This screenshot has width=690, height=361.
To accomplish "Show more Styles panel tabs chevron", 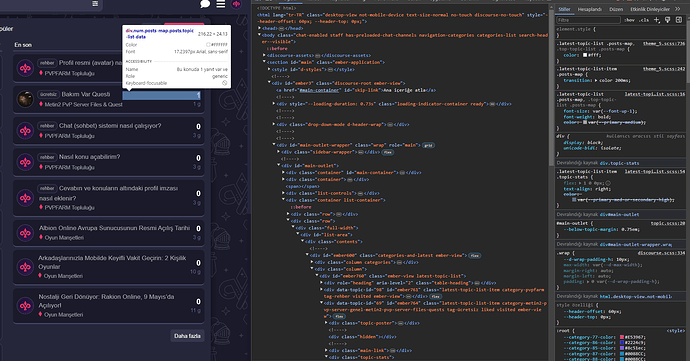I will tap(677, 9).
